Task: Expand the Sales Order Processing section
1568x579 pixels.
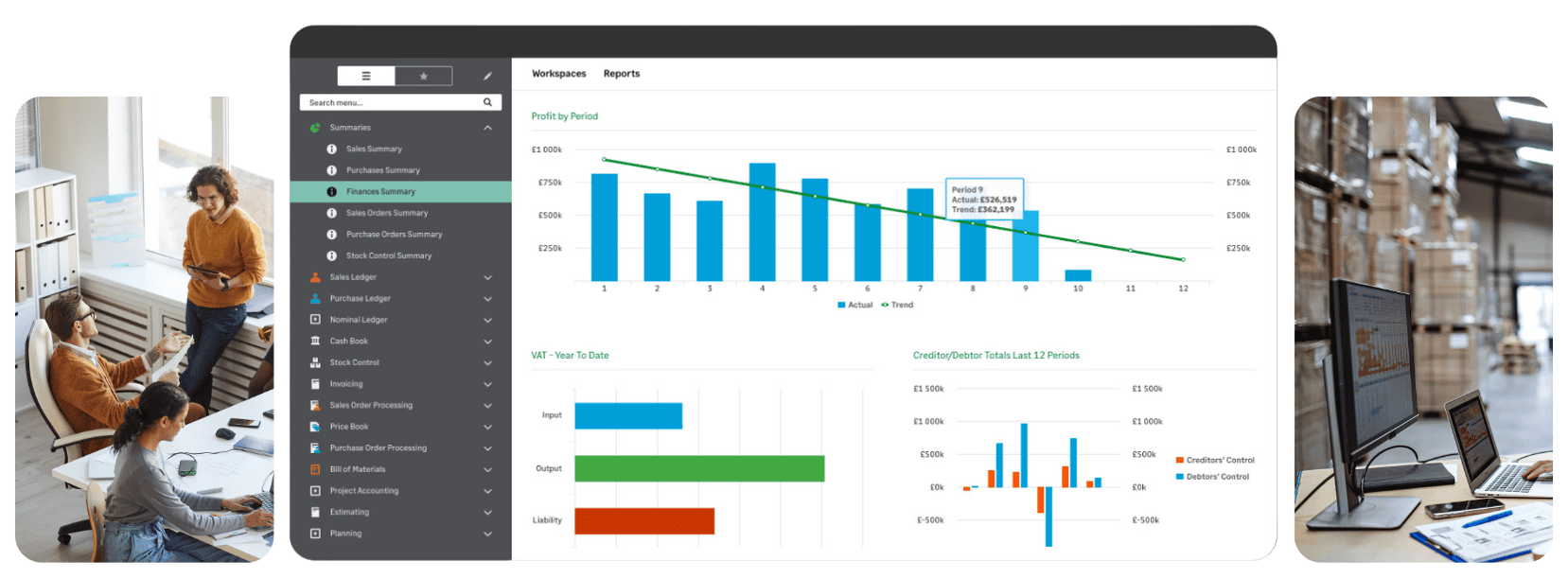Action: point(487,406)
